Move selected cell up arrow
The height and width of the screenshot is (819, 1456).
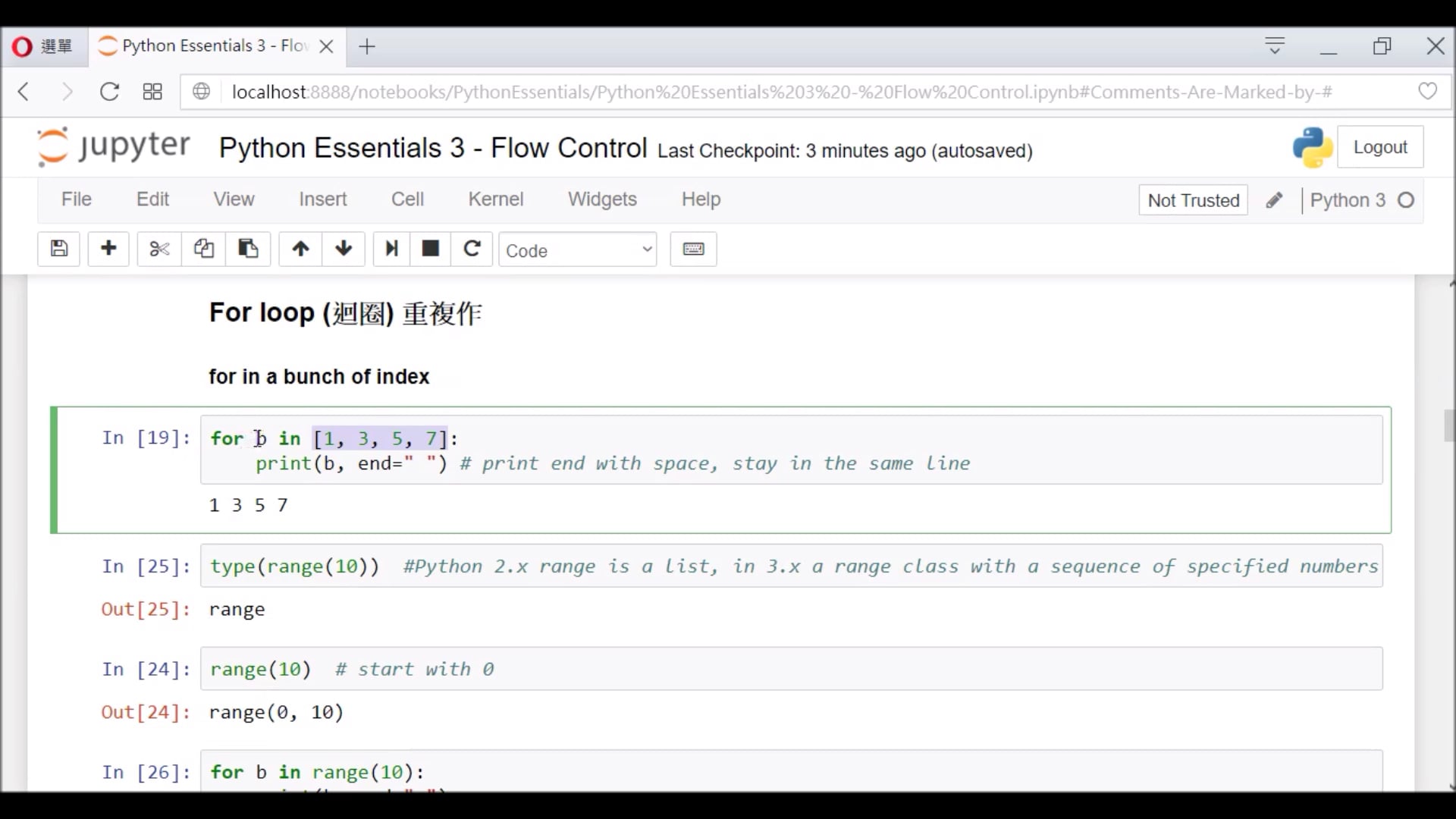pos(300,249)
